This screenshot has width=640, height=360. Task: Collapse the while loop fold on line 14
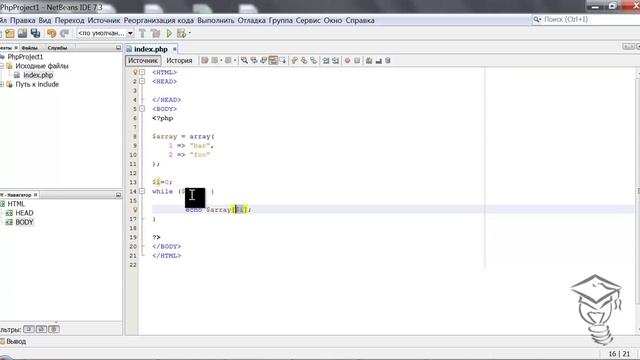(x=142, y=191)
